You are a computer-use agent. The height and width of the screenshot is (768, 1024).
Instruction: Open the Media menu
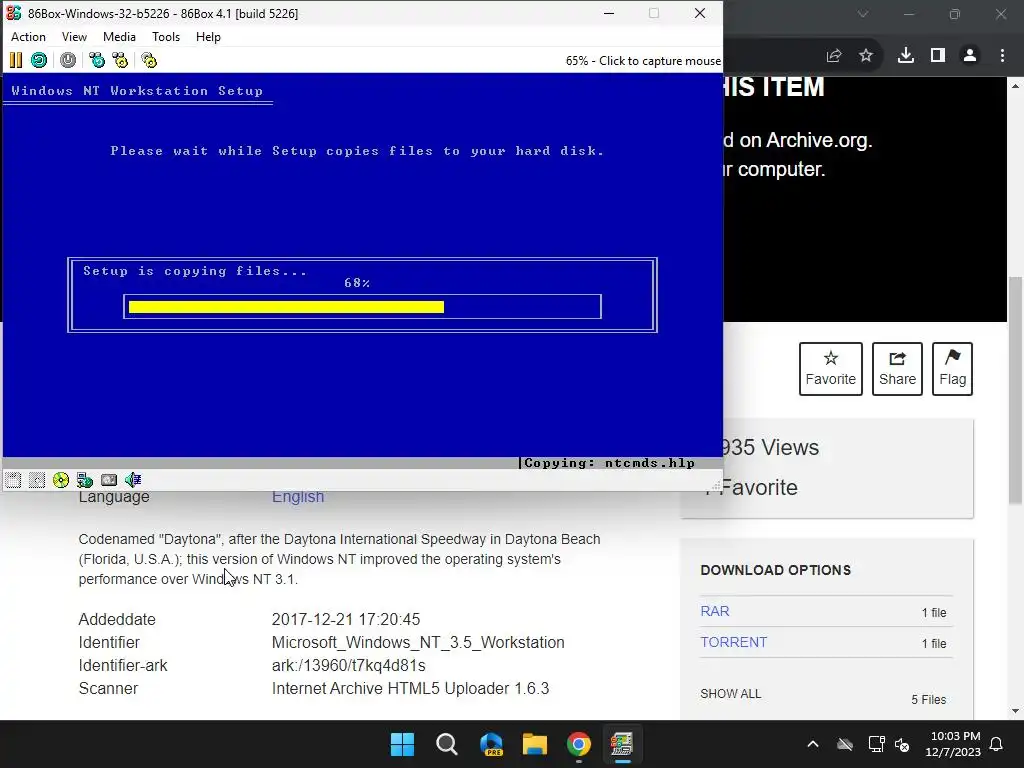(120, 37)
